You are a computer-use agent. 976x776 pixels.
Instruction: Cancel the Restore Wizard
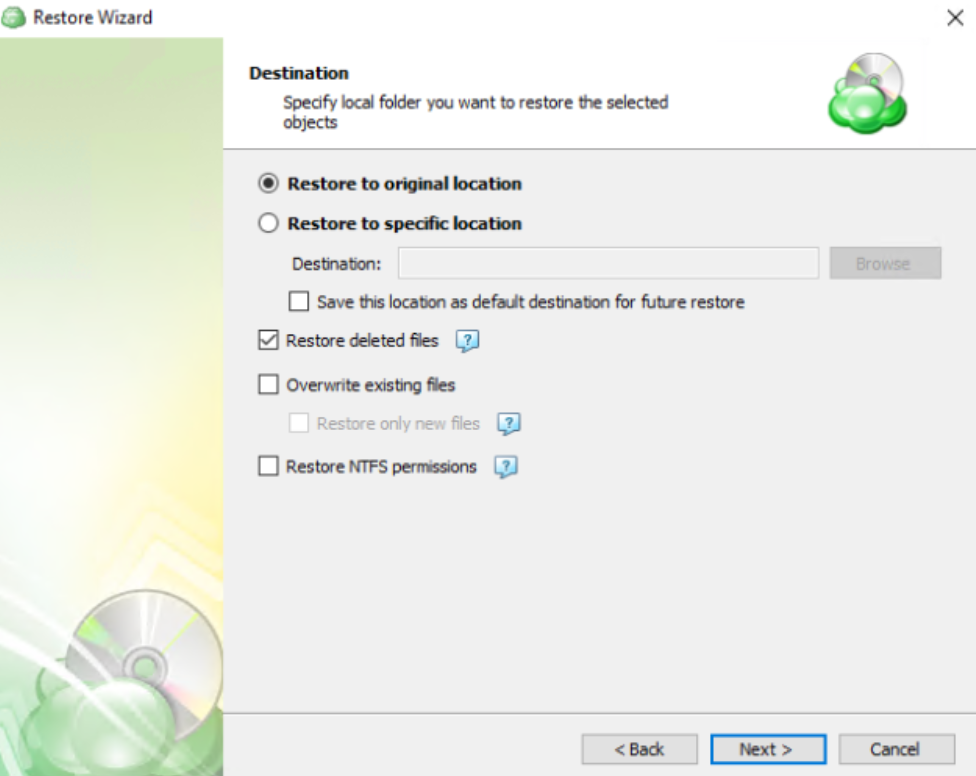point(896,749)
